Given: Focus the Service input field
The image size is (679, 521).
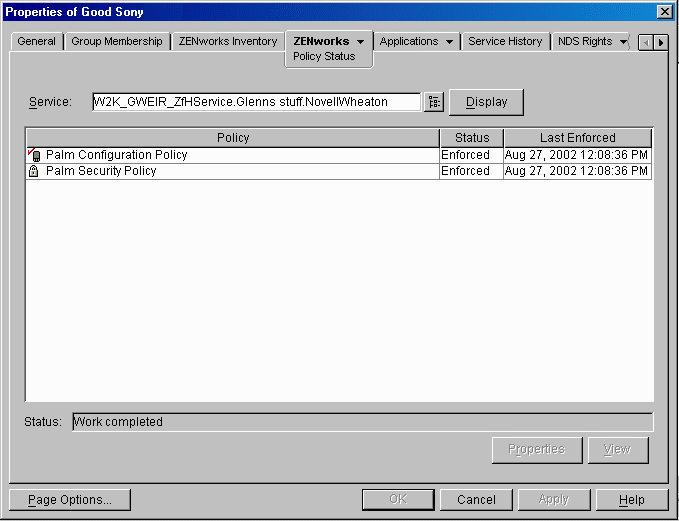Looking at the screenshot, I should [256, 102].
